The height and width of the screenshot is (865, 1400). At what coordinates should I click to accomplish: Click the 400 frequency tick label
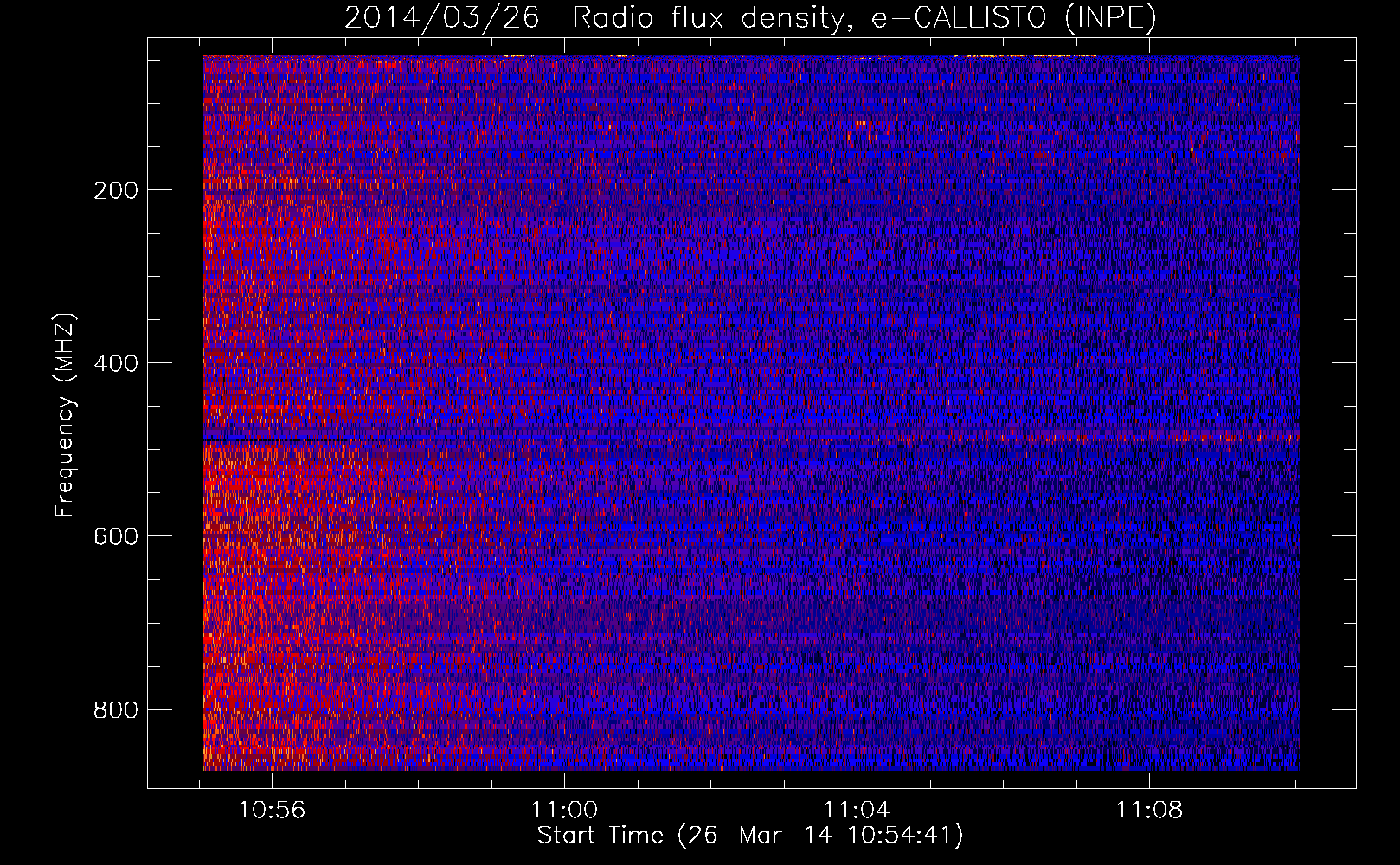[116, 363]
